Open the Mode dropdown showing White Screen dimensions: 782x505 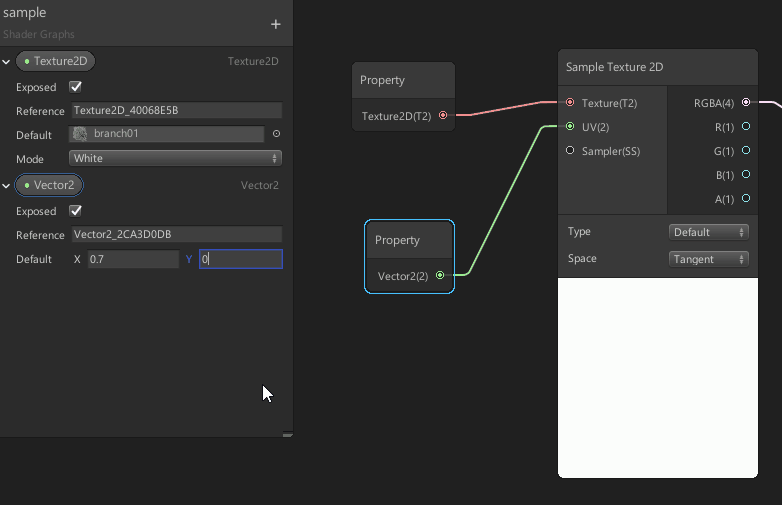tap(175, 158)
